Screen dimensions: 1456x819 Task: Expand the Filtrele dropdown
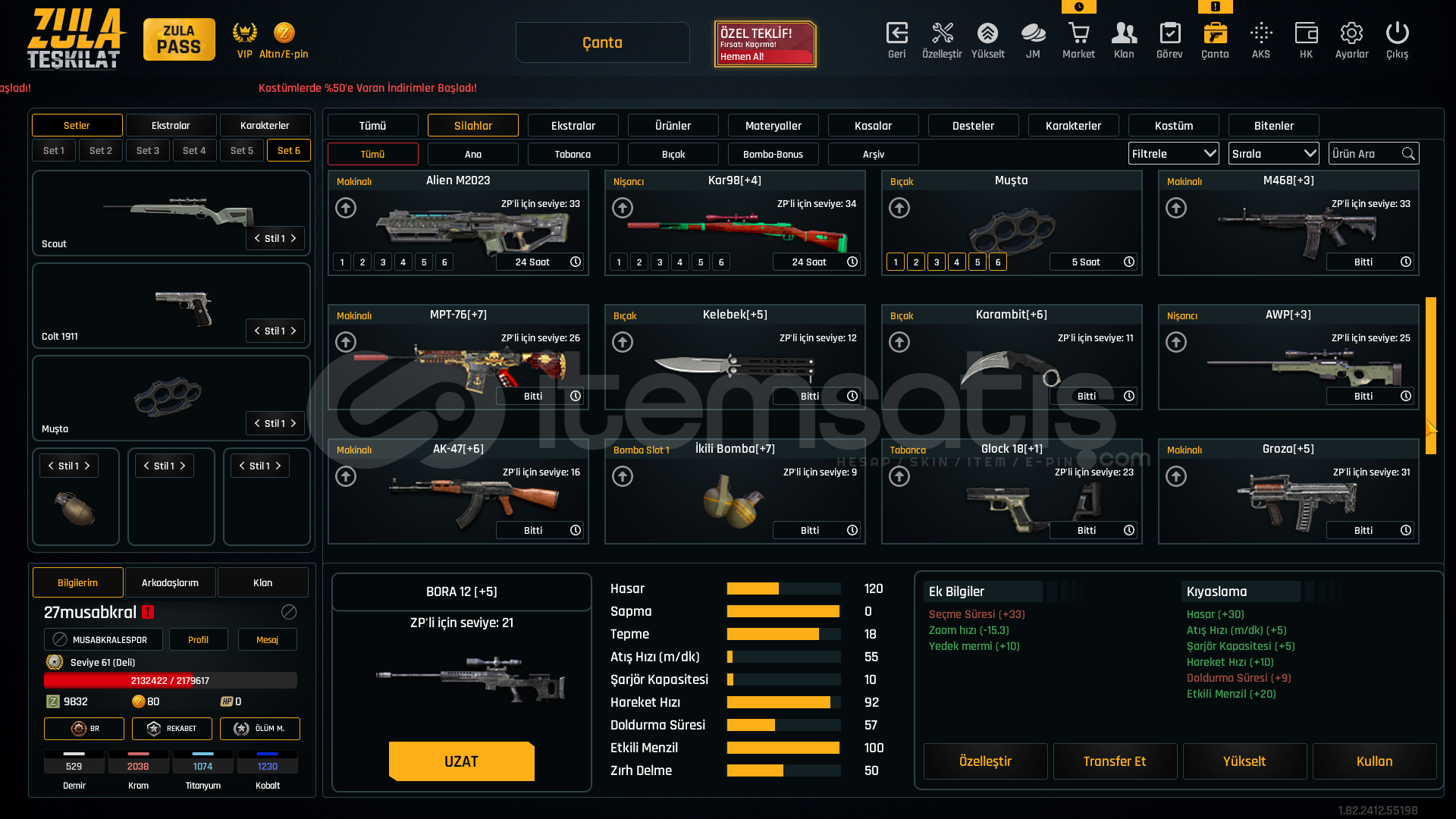pyautogui.click(x=1173, y=154)
